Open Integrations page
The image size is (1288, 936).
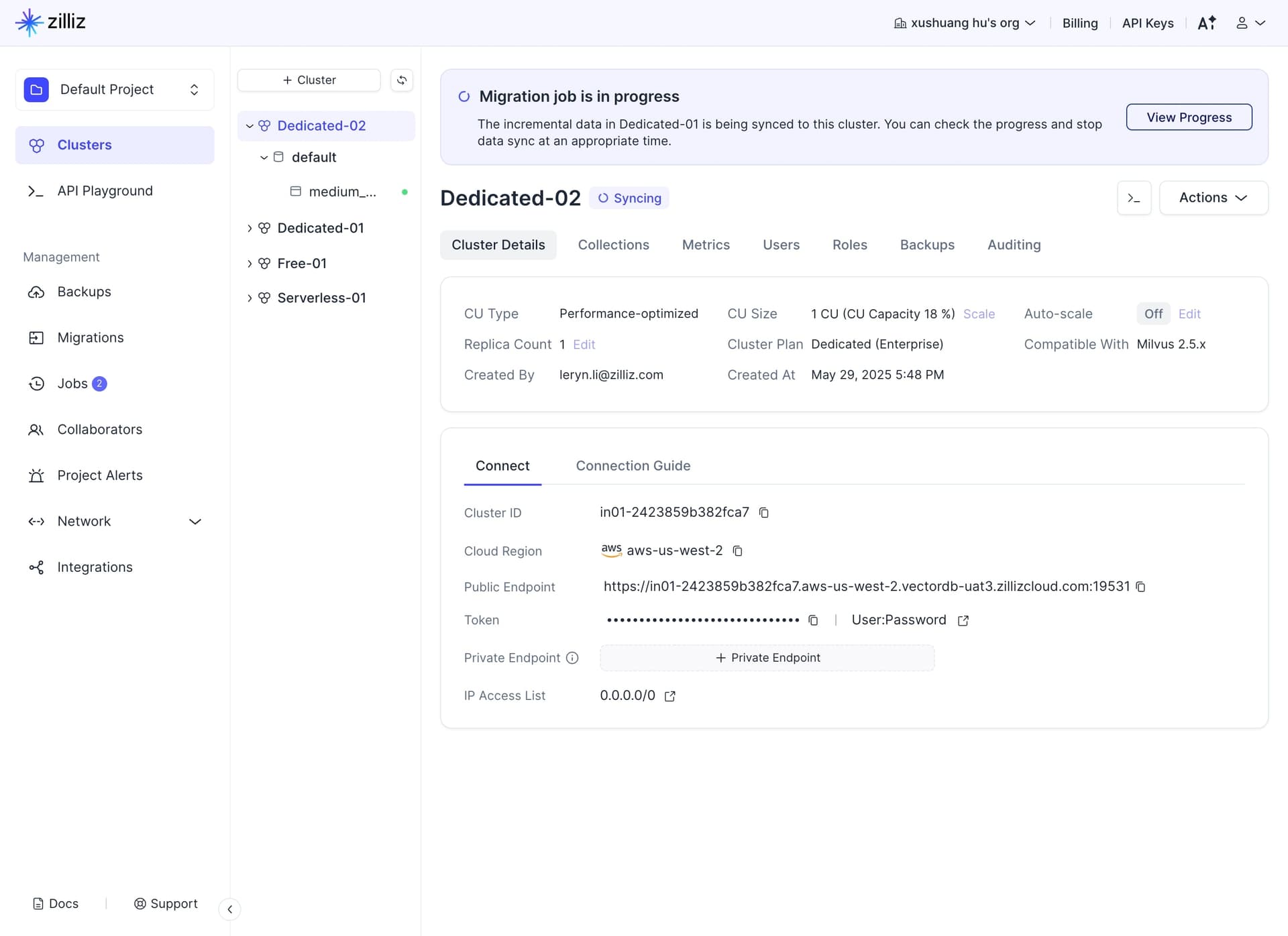tap(115, 567)
